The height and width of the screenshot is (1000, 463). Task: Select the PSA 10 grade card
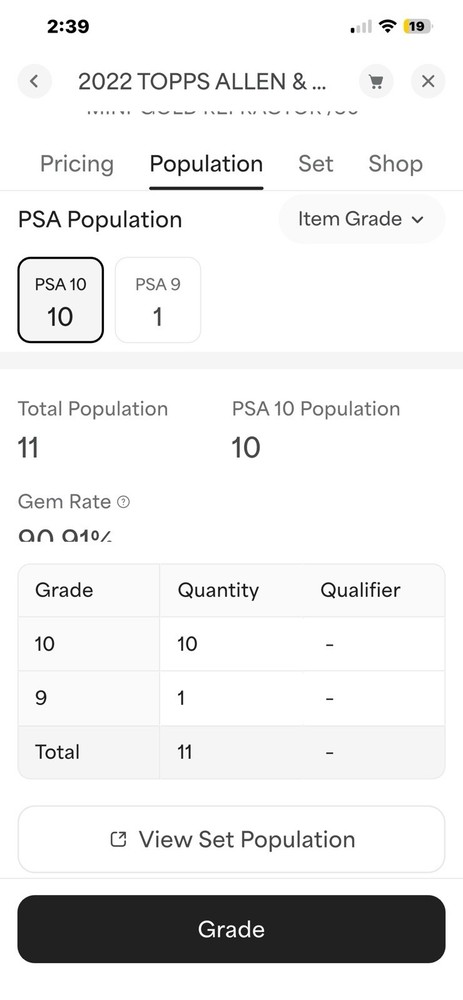(x=61, y=300)
